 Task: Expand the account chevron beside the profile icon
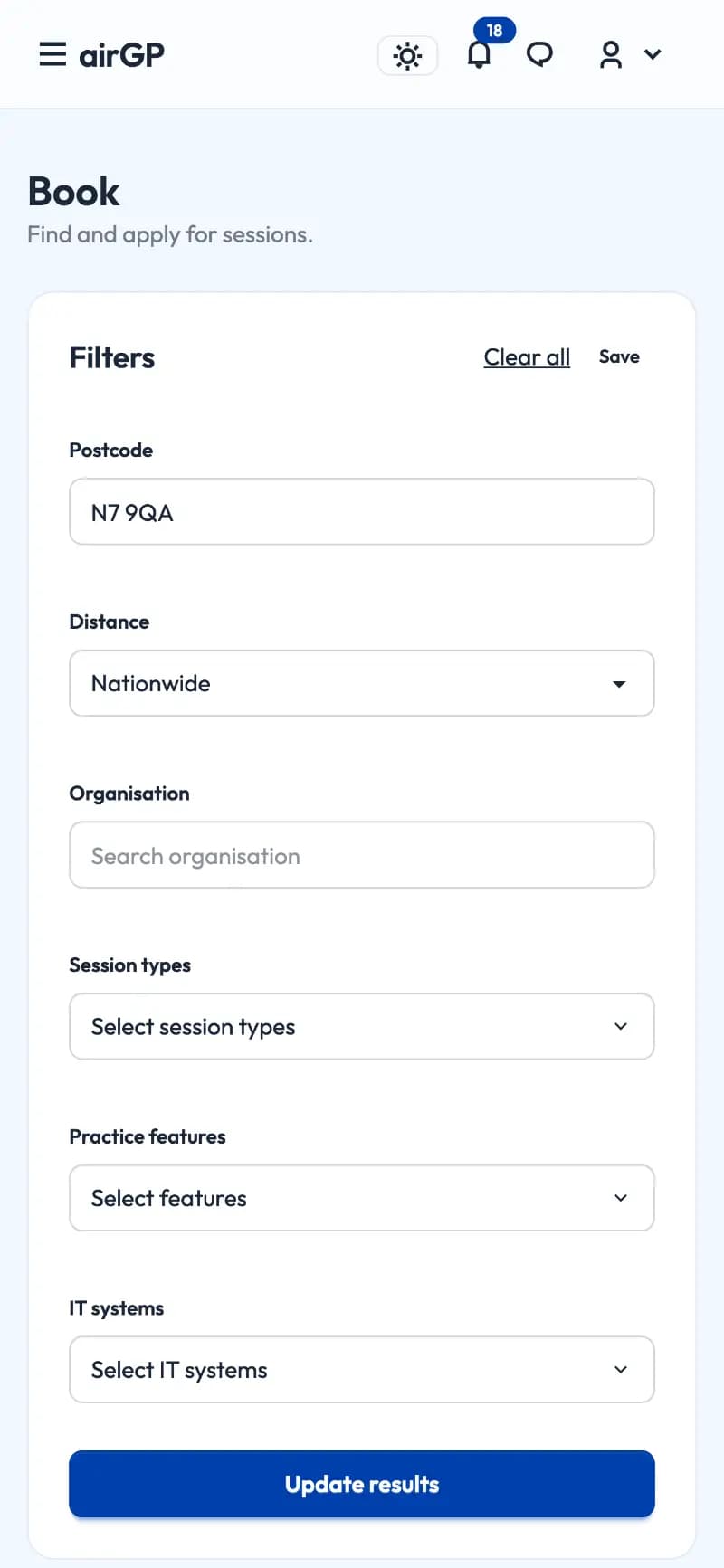(653, 54)
